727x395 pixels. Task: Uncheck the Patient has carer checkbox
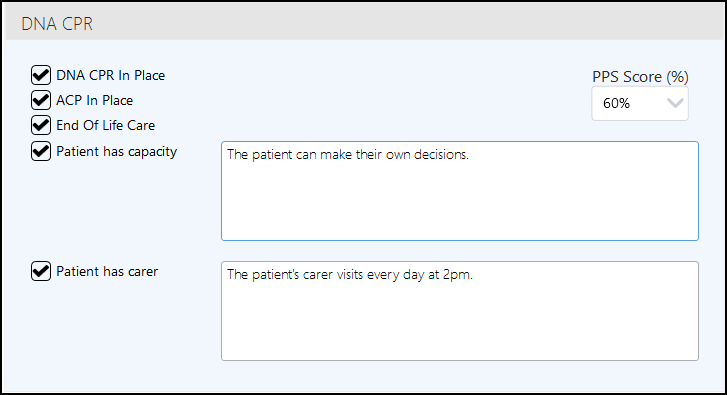[x=41, y=271]
